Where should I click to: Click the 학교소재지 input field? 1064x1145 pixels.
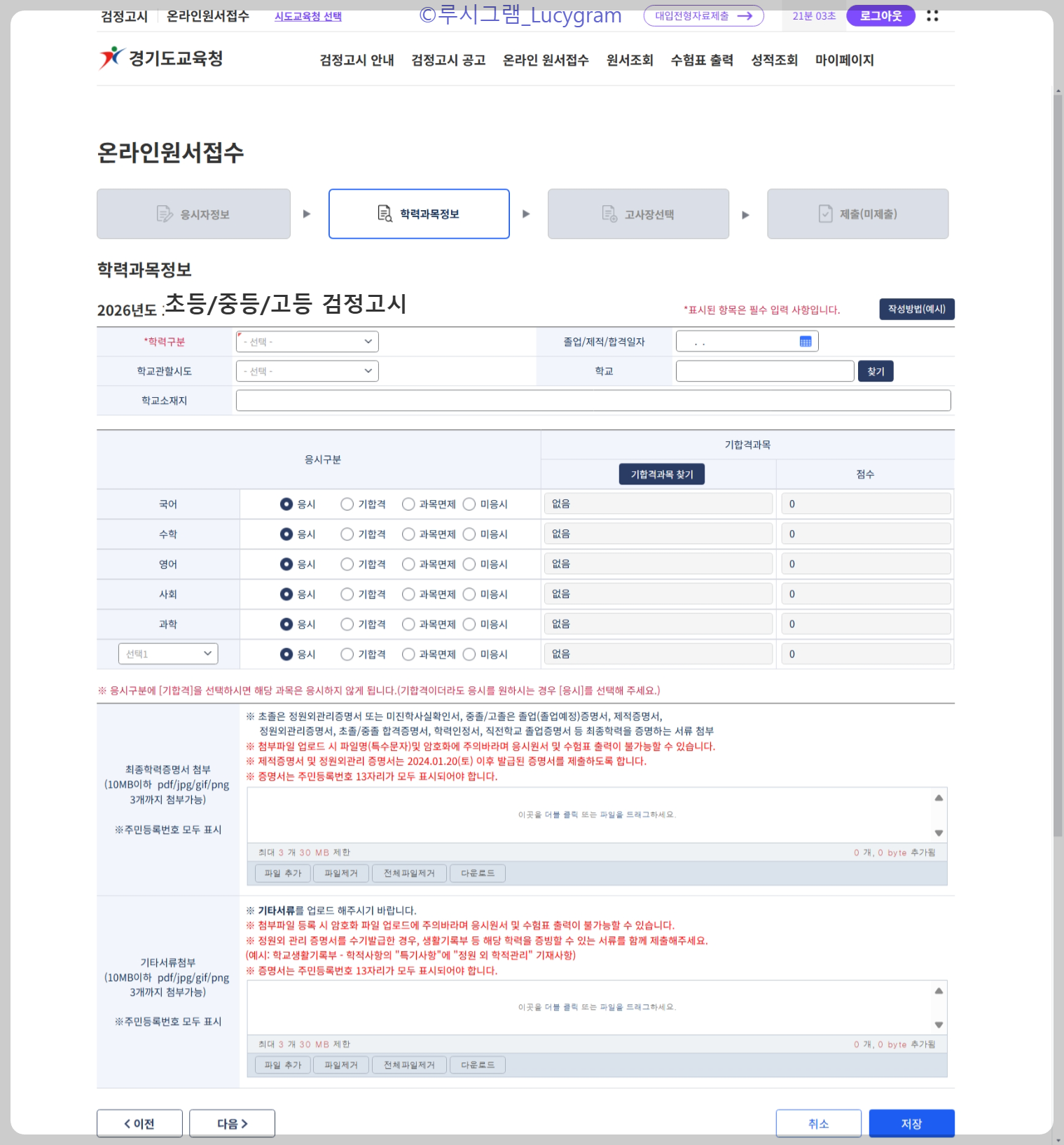pos(593,401)
